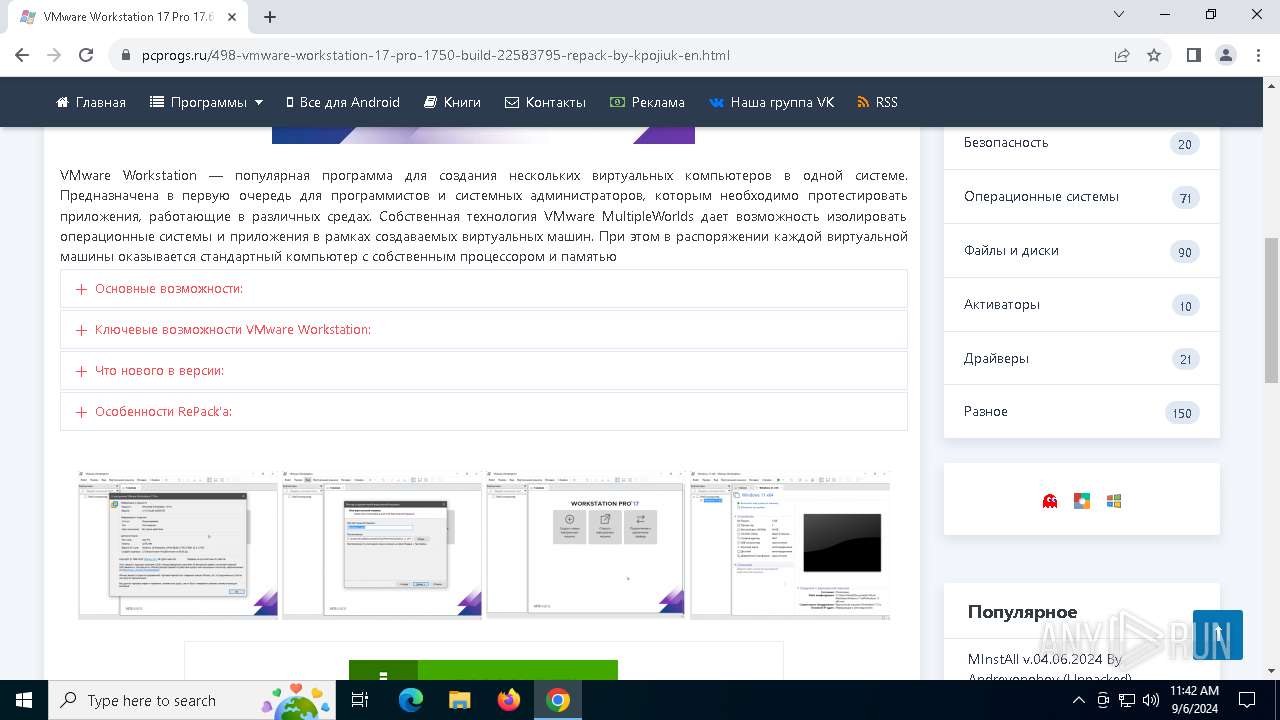Screen dimensions: 1280x720
Task: Click the red ghost icon in sidebar
Action: tap(1050, 501)
